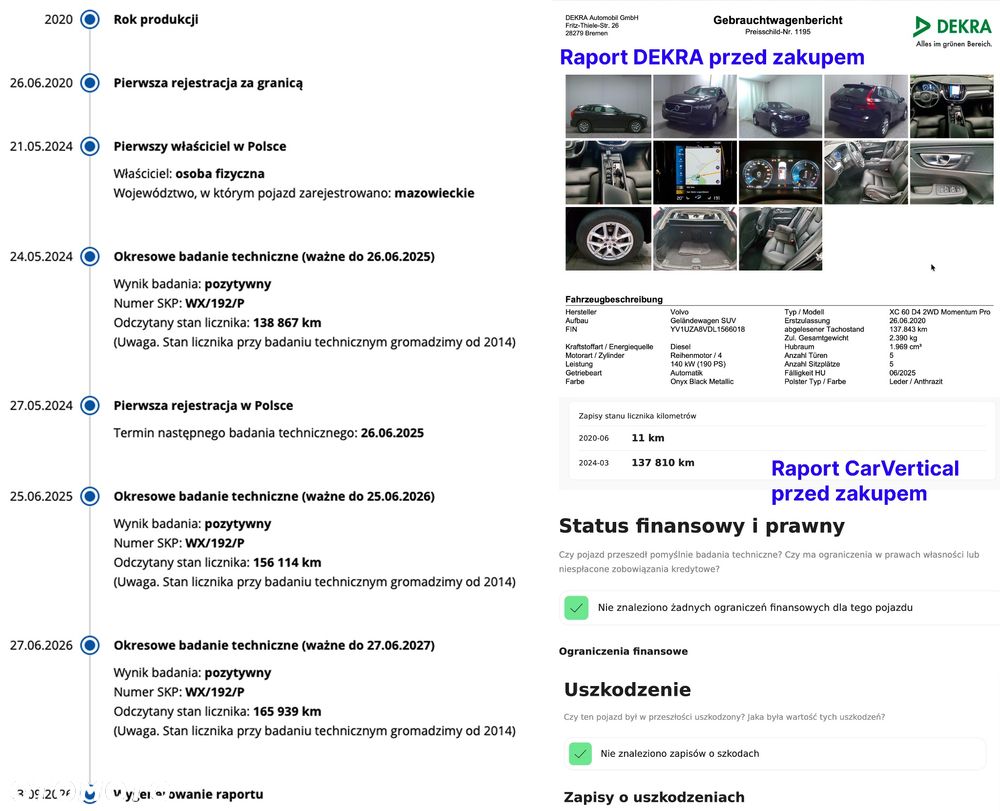
Task: Click 'Pierwszy właściciel w Polsce' entry
Action: click(200, 146)
